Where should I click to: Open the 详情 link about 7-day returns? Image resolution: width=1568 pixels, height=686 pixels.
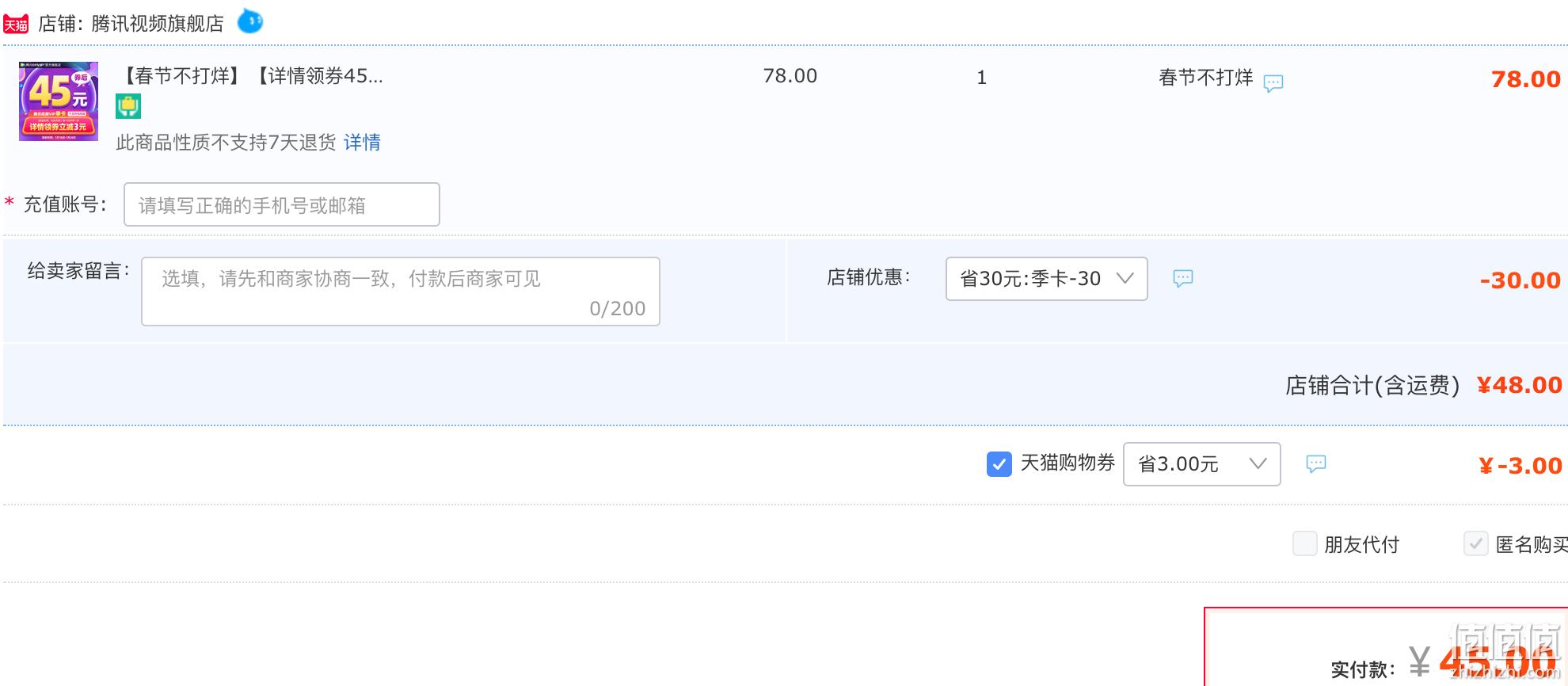[x=362, y=143]
